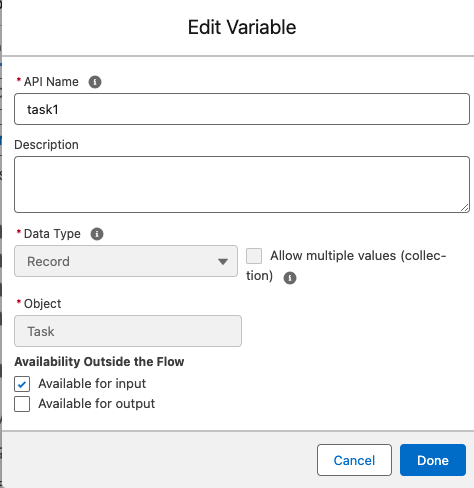The image size is (474, 488).
Task: Click the API Name info icon
Action: tap(95, 82)
